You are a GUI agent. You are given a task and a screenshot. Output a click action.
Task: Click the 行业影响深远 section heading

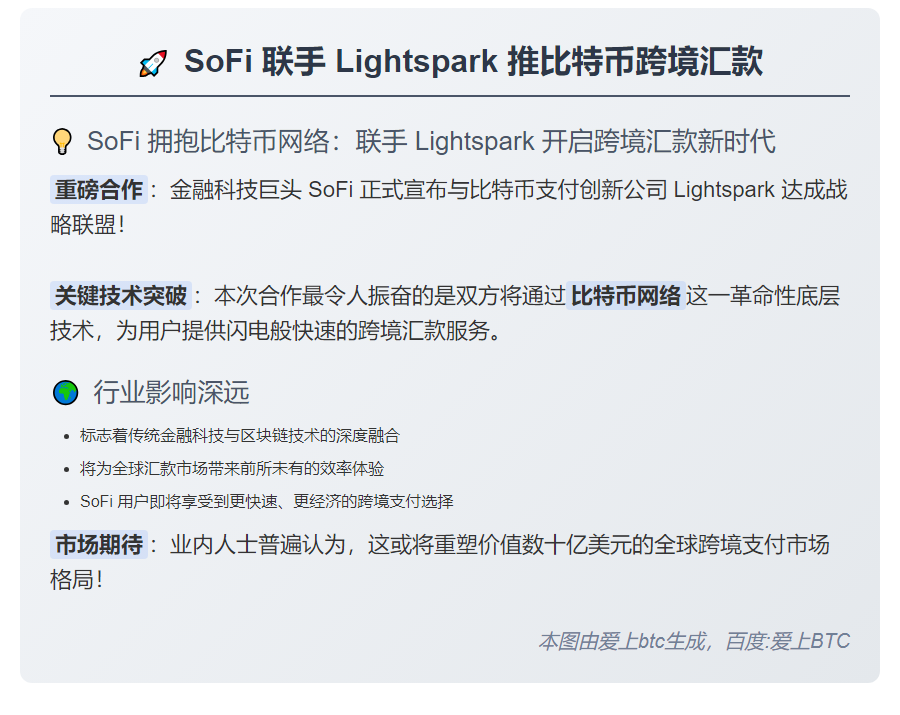171,392
